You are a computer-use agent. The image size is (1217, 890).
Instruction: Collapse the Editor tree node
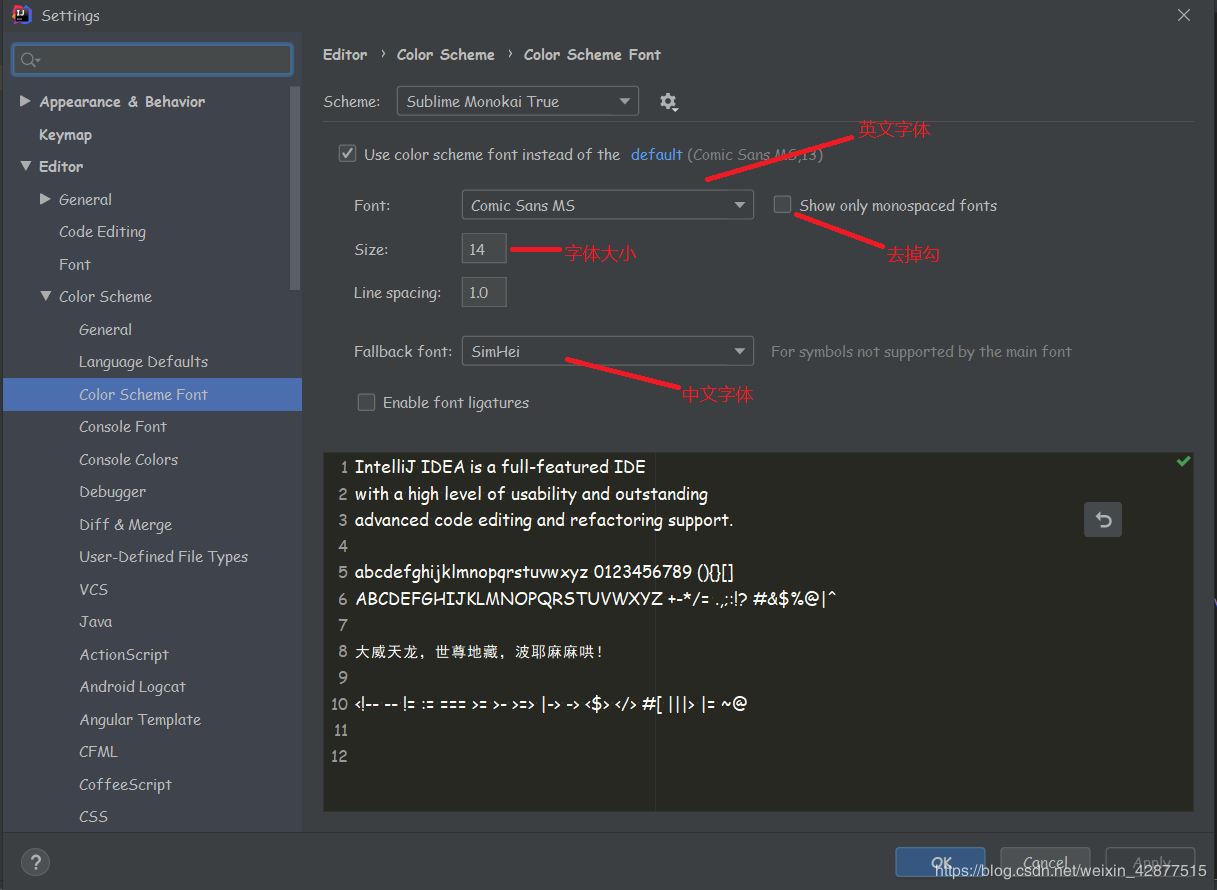click(25, 166)
